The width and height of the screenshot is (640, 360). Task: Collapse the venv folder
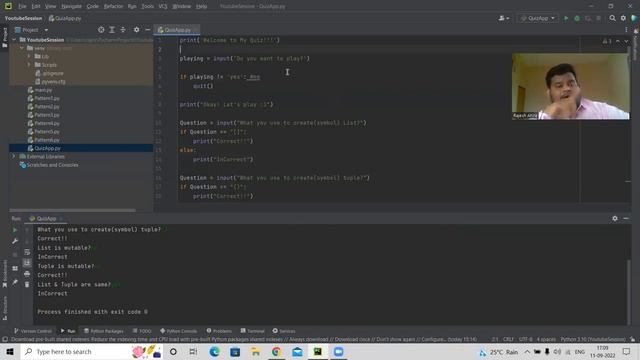coord(22,48)
